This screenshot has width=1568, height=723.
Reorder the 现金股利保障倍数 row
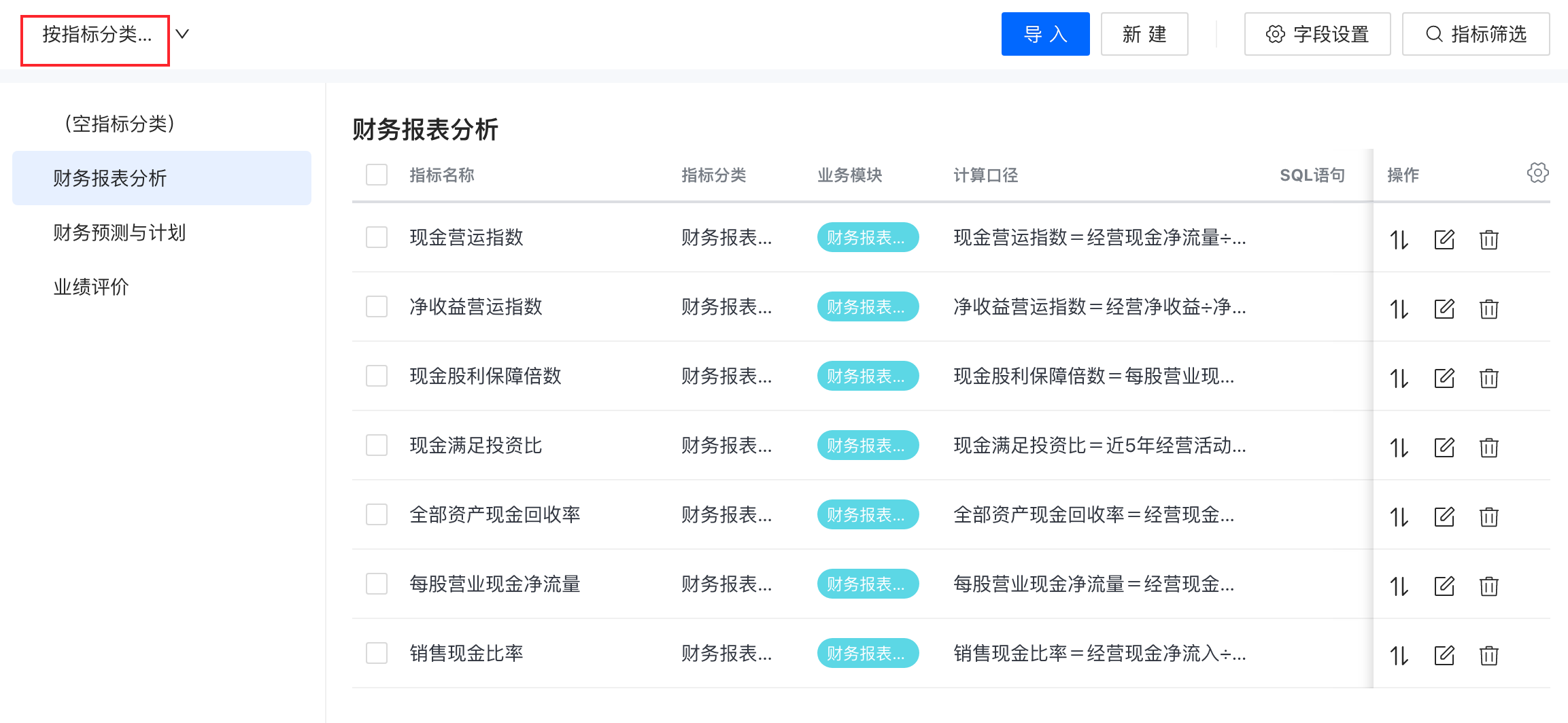pos(1399,378)
